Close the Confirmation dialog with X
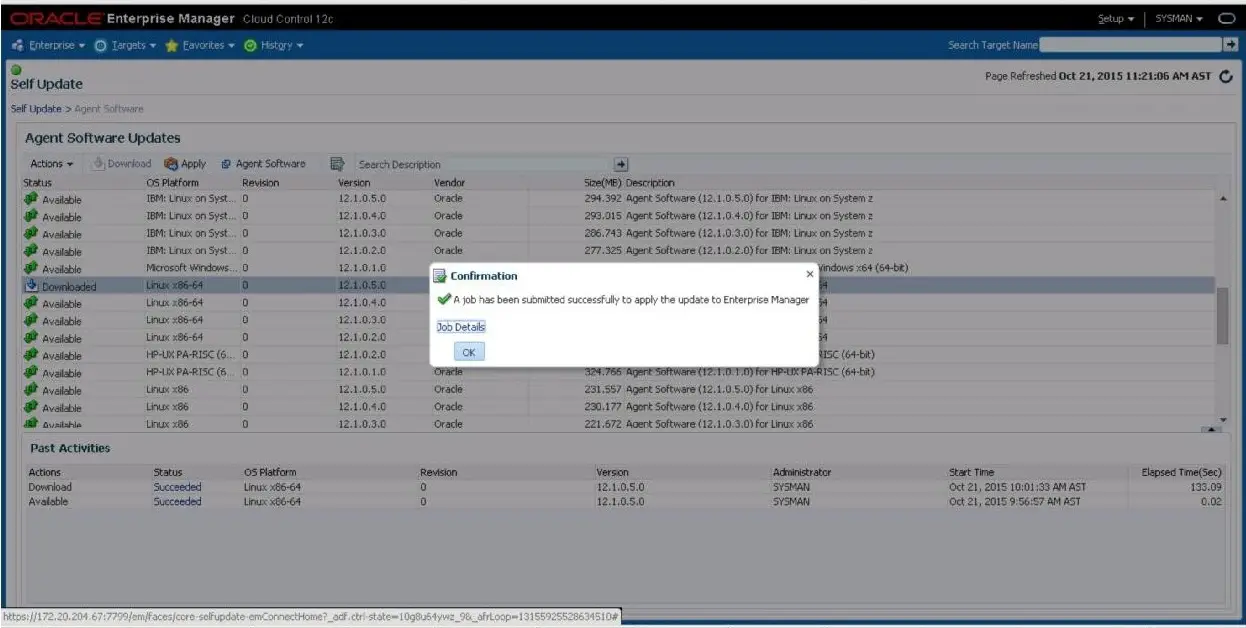Screen dimensions: 1246x628 point(810,273)
